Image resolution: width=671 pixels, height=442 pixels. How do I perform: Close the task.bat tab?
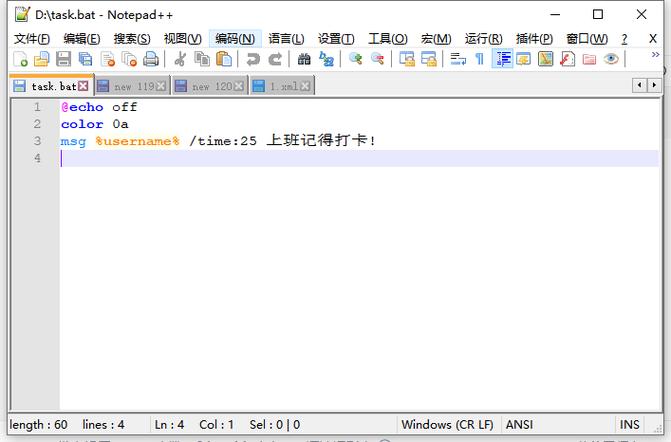(83, 86)
